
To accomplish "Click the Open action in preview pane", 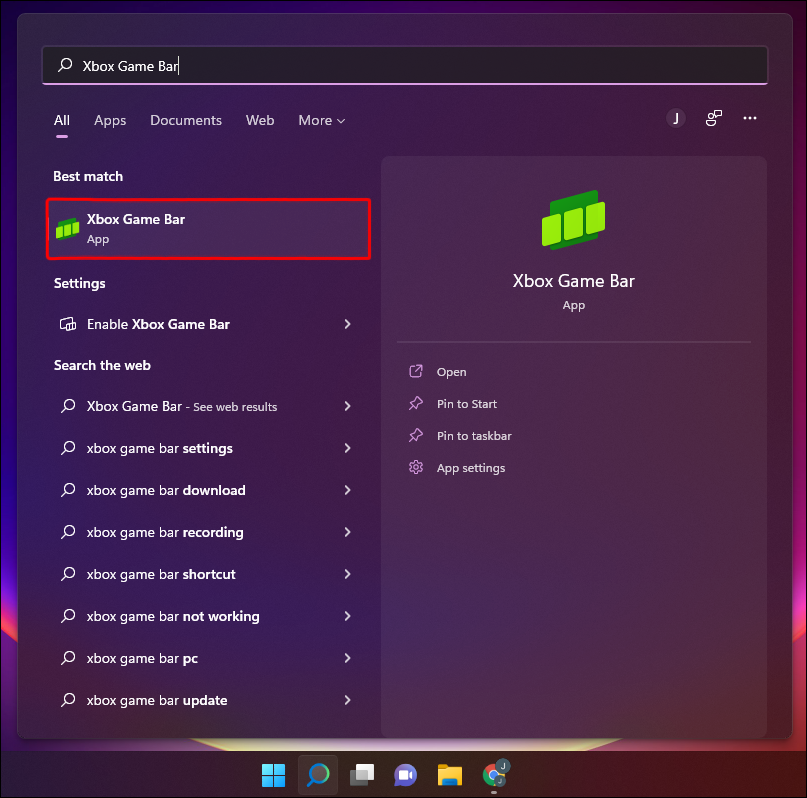I will tap(451, 372).
